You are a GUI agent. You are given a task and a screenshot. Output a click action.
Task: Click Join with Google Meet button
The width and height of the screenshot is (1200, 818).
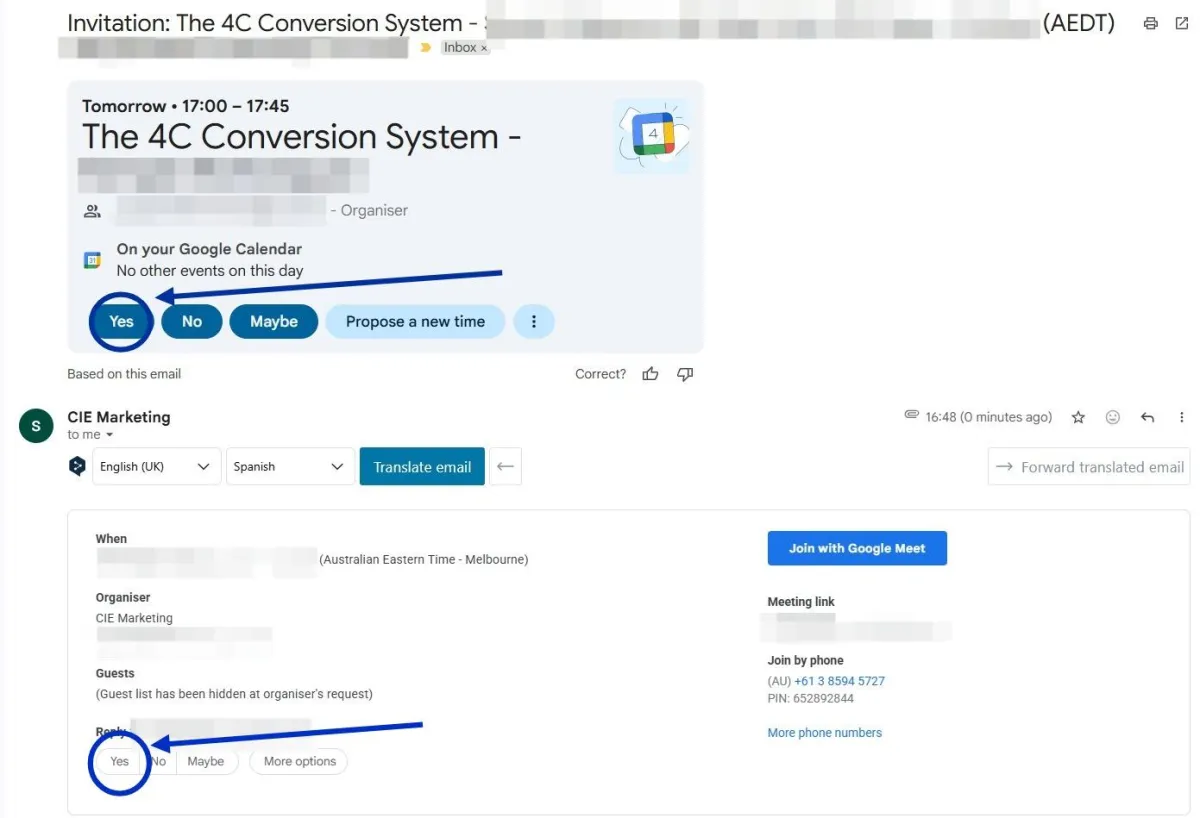857,548
